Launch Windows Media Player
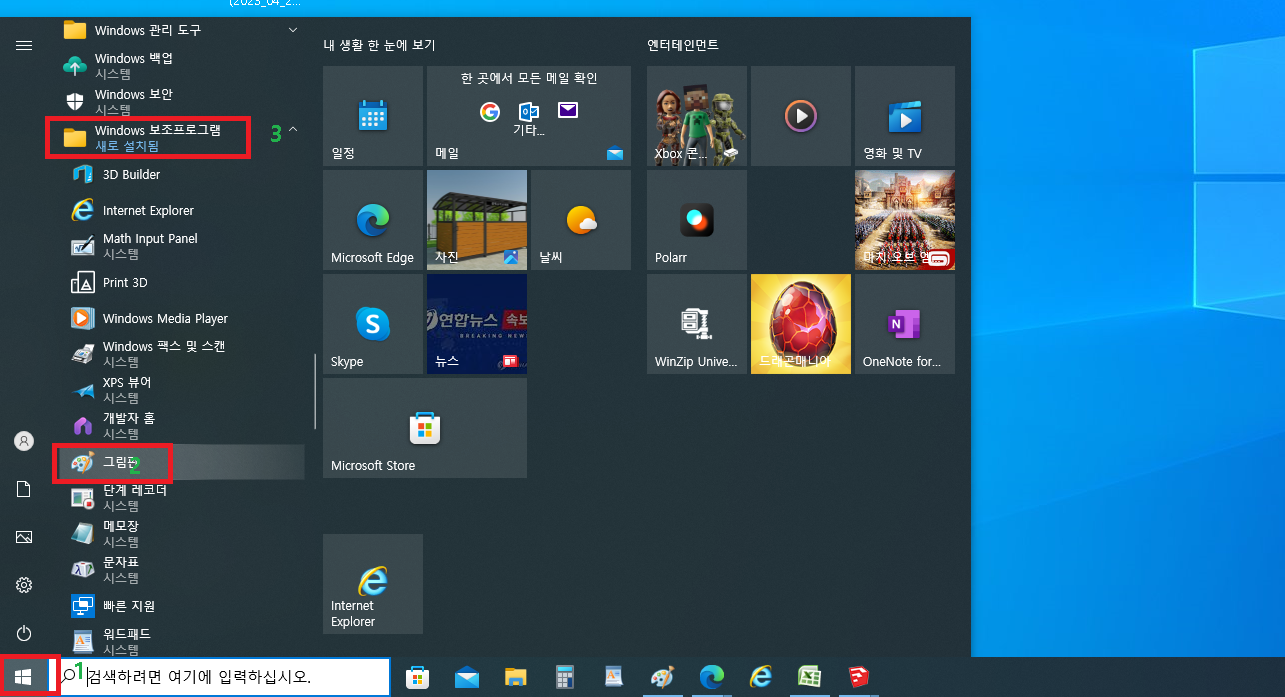The height and width of the screenshot is (697, 1285). 180,319
